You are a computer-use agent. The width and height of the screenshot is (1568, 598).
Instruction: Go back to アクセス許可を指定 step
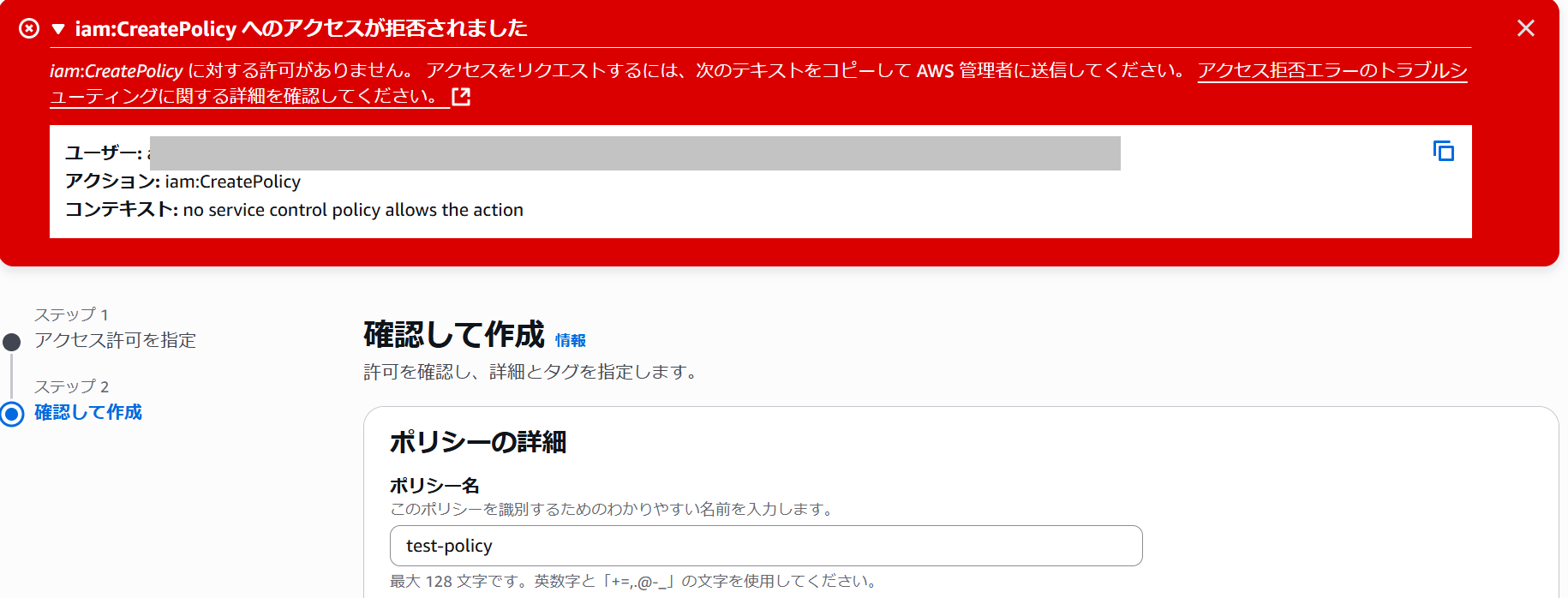pos(115,340)
